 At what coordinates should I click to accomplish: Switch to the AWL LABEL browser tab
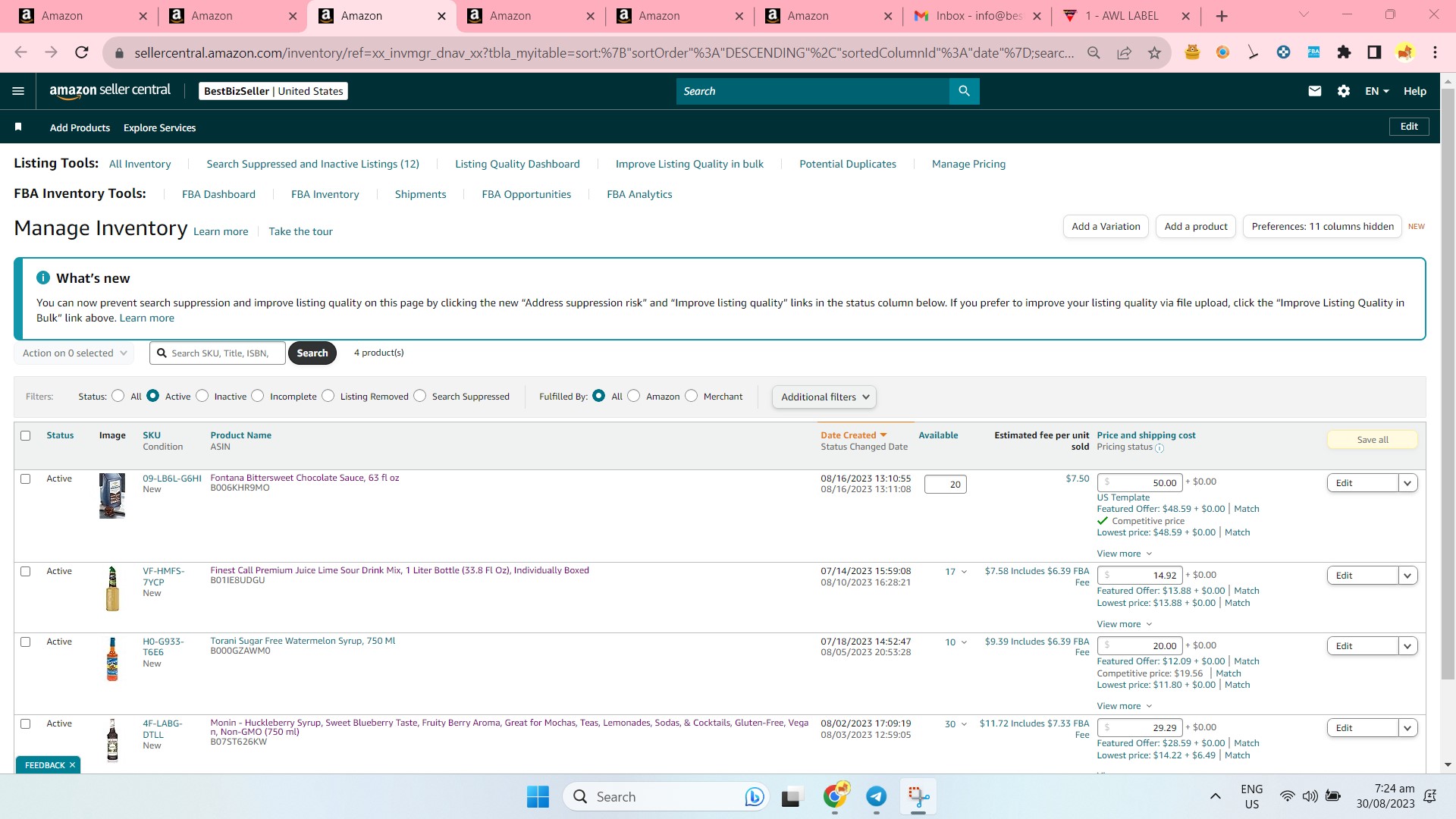(x=1126, y=16)
